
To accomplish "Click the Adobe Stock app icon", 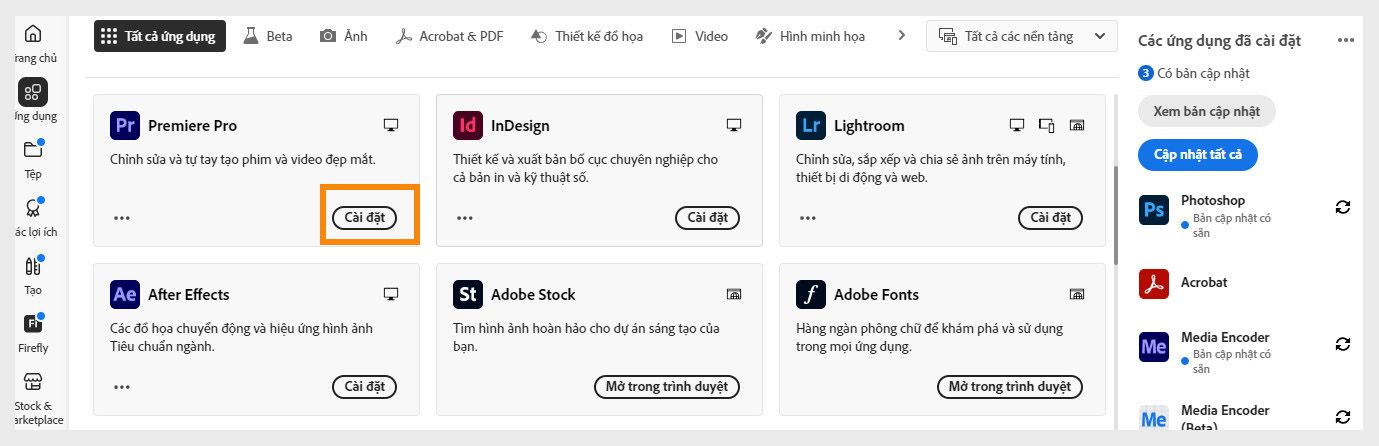I will pyautogui.click(x=468, y=295).
